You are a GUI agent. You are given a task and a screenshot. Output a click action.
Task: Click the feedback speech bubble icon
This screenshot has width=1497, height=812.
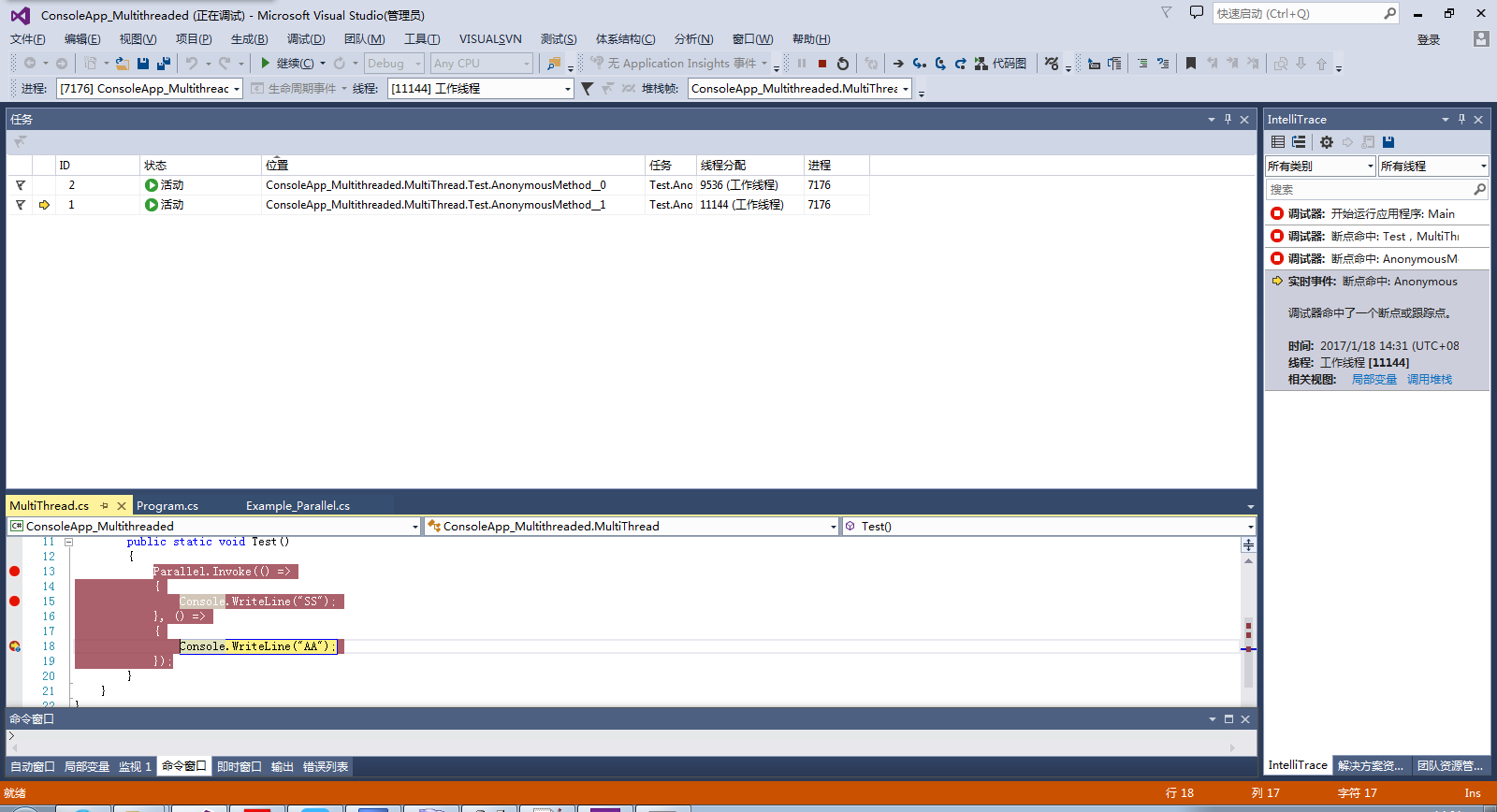pos(1196,13)
